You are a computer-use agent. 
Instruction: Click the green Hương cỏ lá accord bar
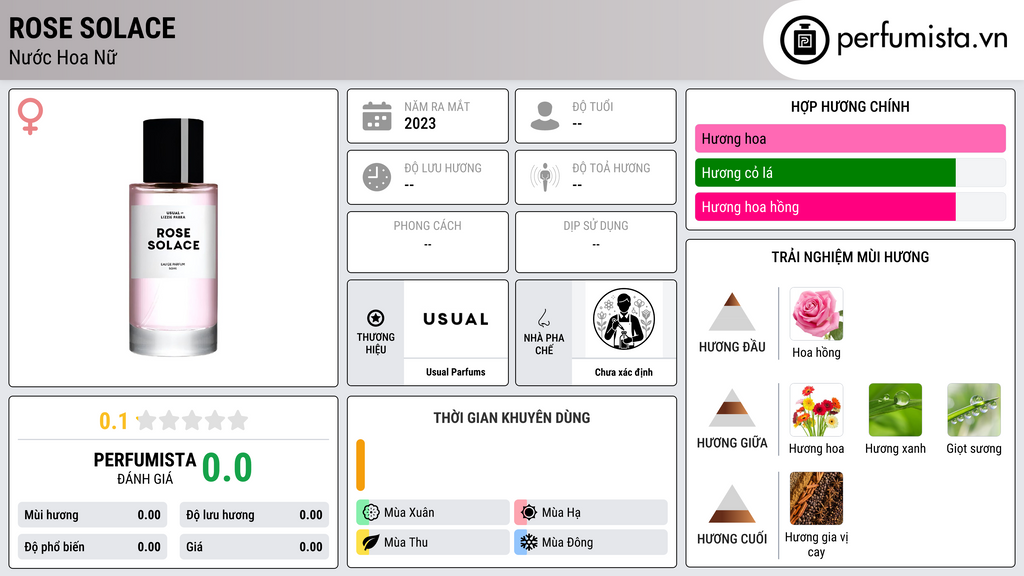pos(825,173)
